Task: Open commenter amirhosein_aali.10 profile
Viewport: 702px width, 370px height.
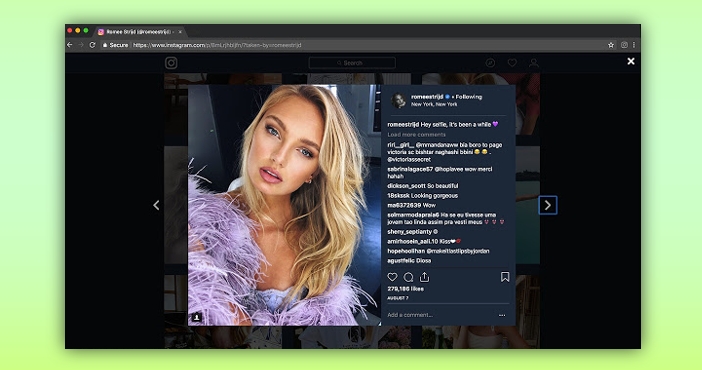Action: click(x=412, y=241)
